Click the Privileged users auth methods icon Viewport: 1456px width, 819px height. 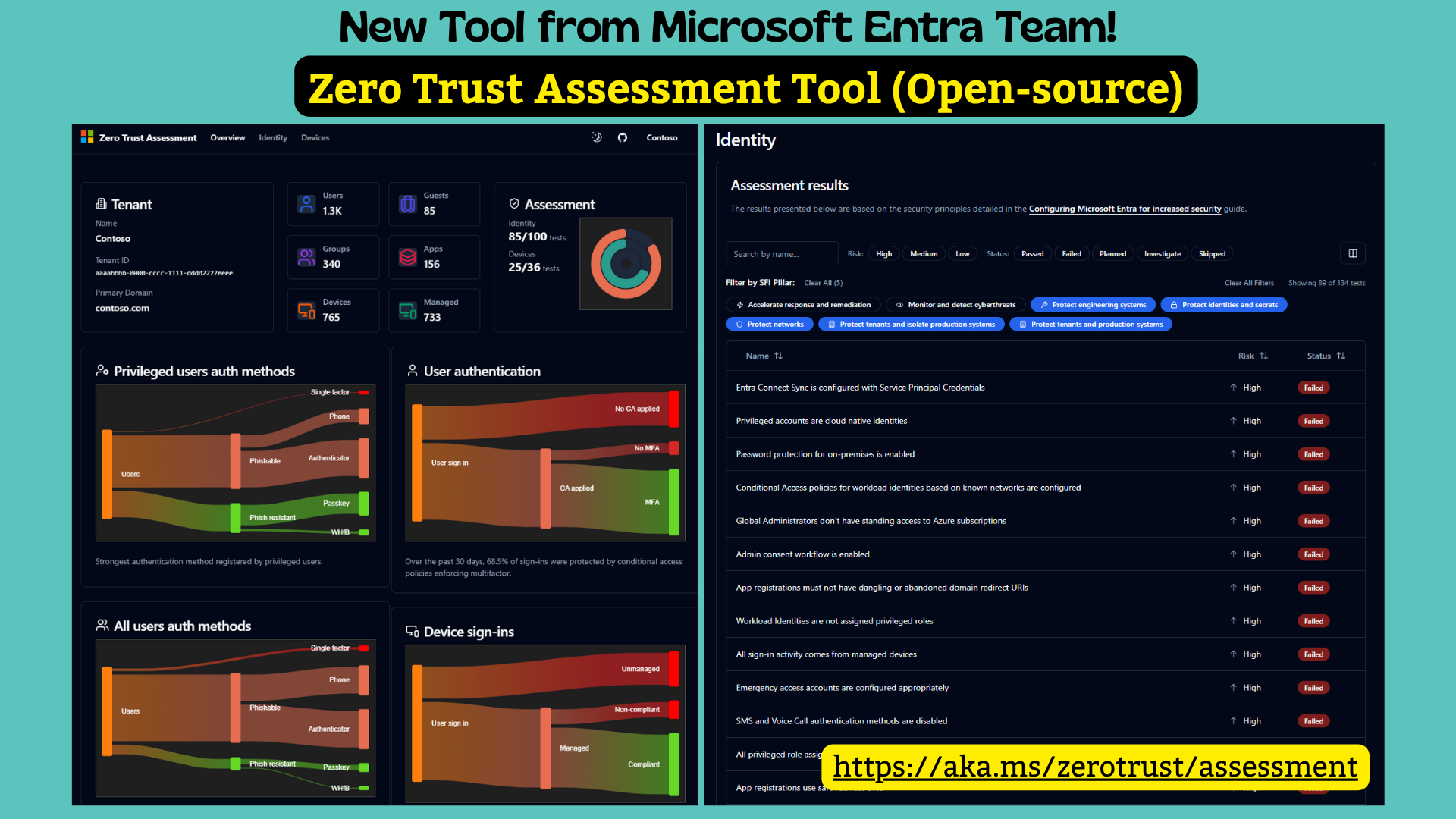coord(102,371)
